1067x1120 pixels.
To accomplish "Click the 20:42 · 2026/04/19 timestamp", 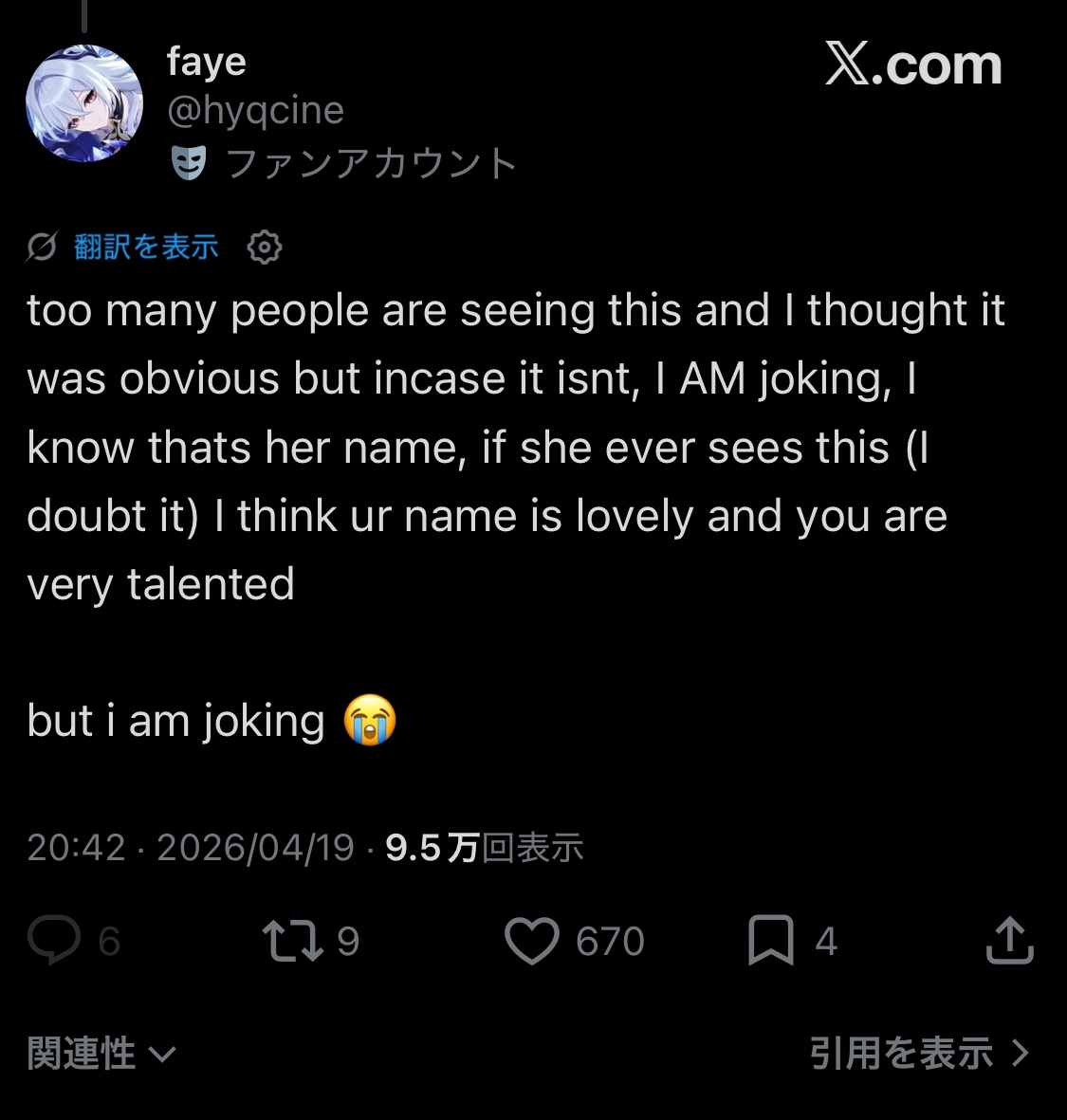I will [x=191, y=847].
